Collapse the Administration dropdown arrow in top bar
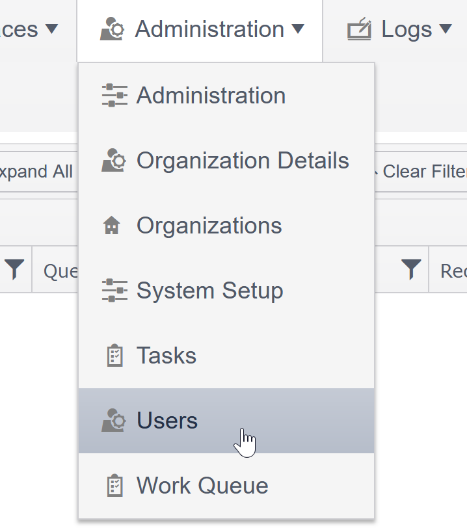The height and width of the screenshot is (530, 467). 298,29
